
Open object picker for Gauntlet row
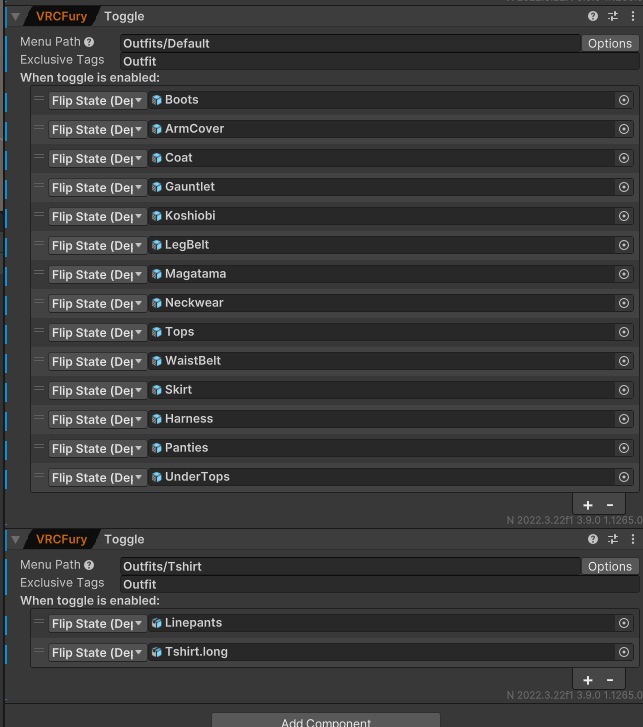(x=624, y=187)
